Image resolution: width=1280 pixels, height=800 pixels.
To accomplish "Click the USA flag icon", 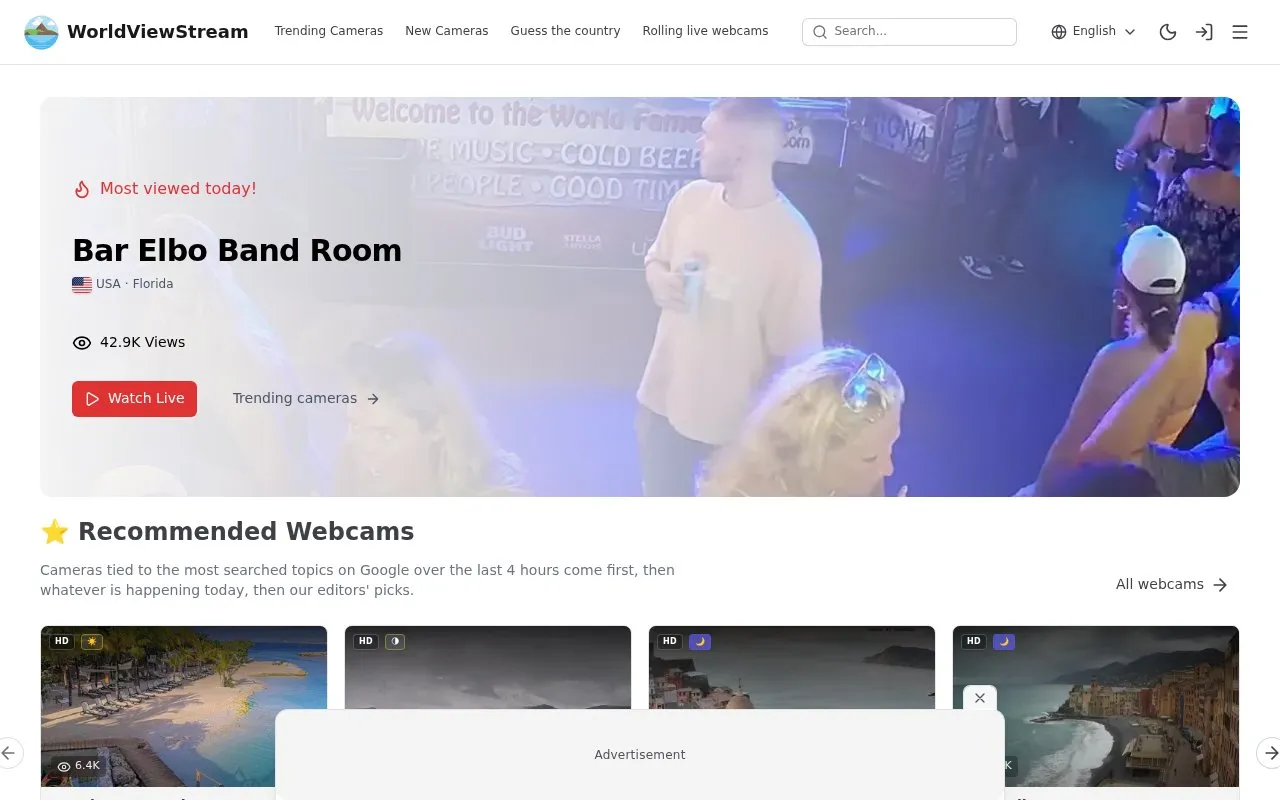I will click(82, 284).
